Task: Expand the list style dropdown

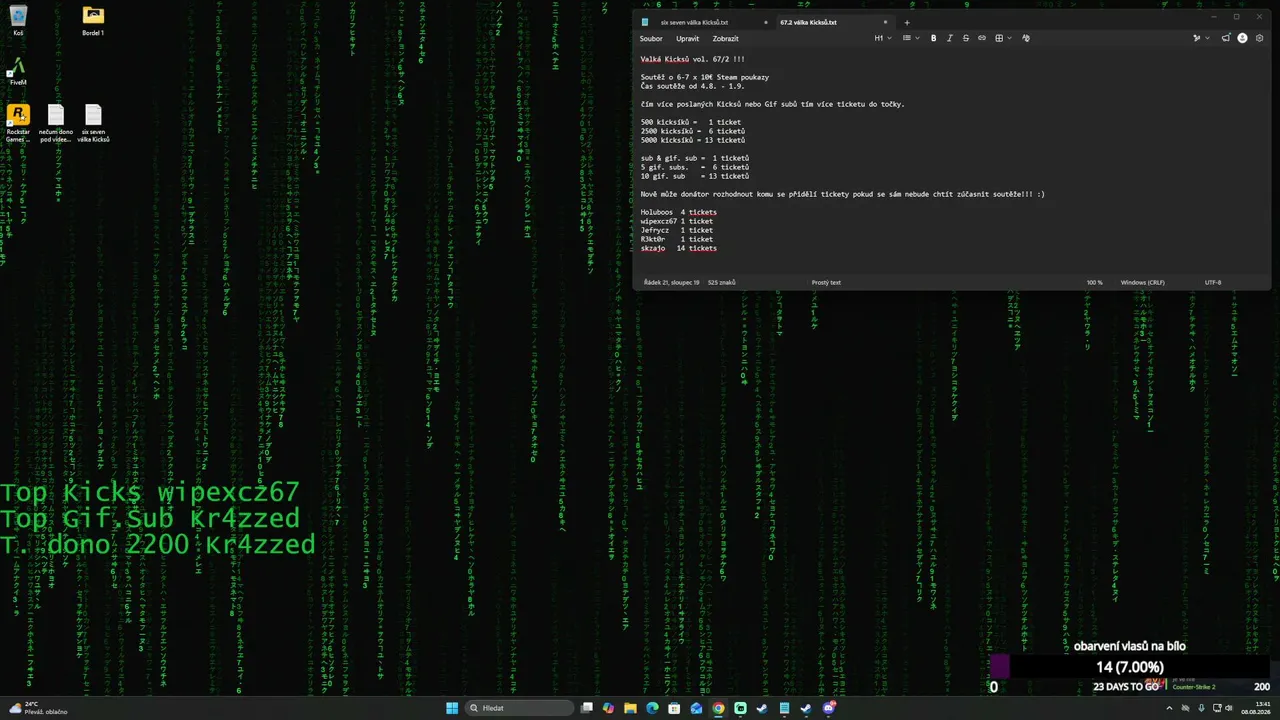Action: coord(910,38)
